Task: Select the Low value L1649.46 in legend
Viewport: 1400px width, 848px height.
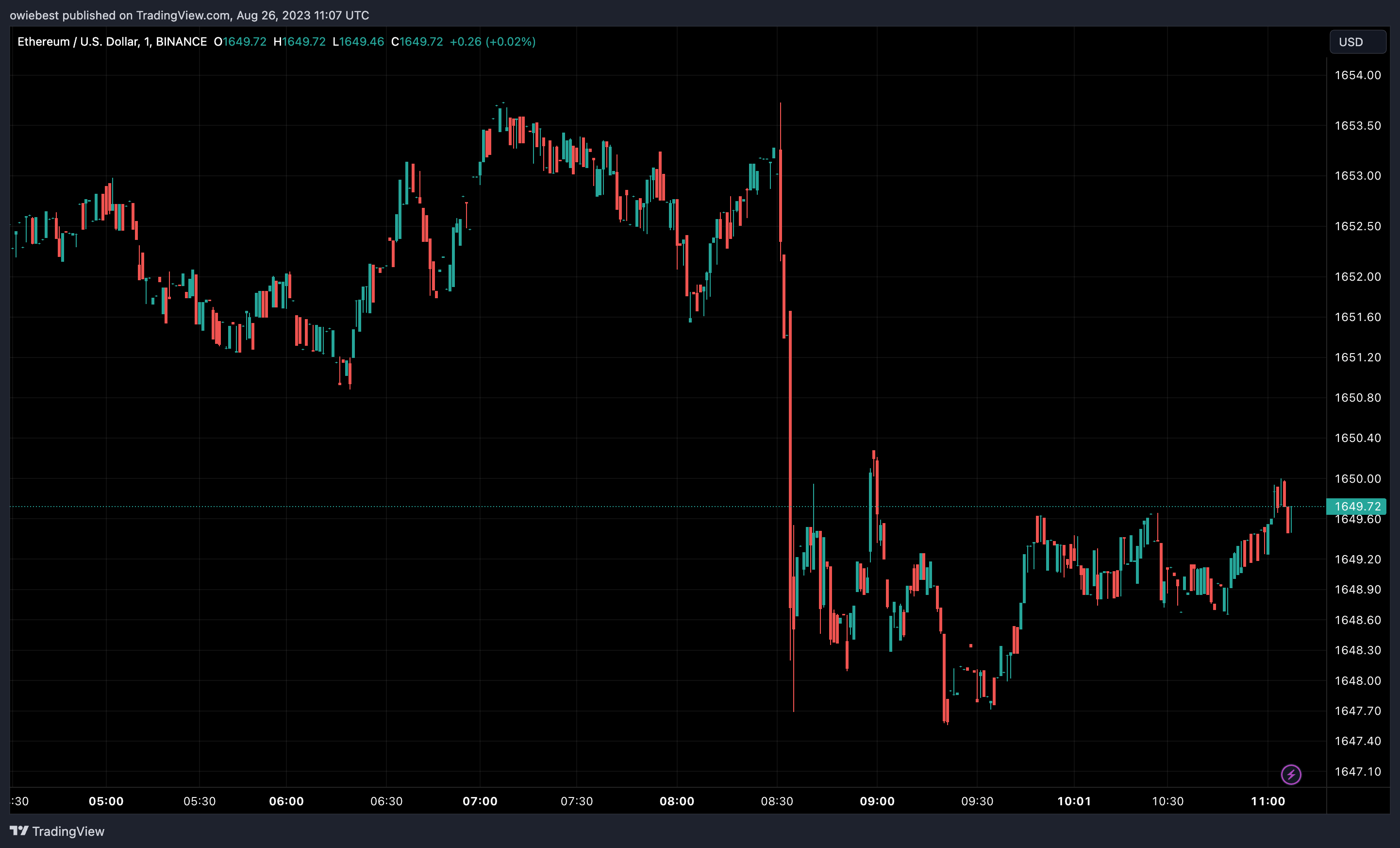Action: click(358, 41)
